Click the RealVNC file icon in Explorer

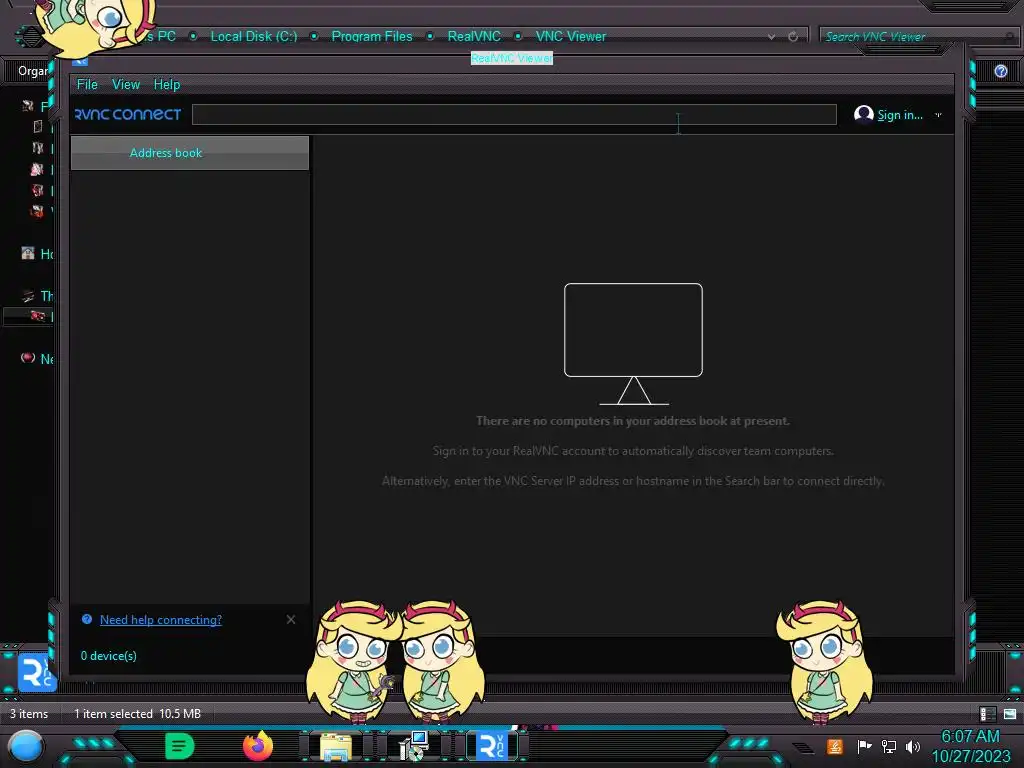coord(36,673)
